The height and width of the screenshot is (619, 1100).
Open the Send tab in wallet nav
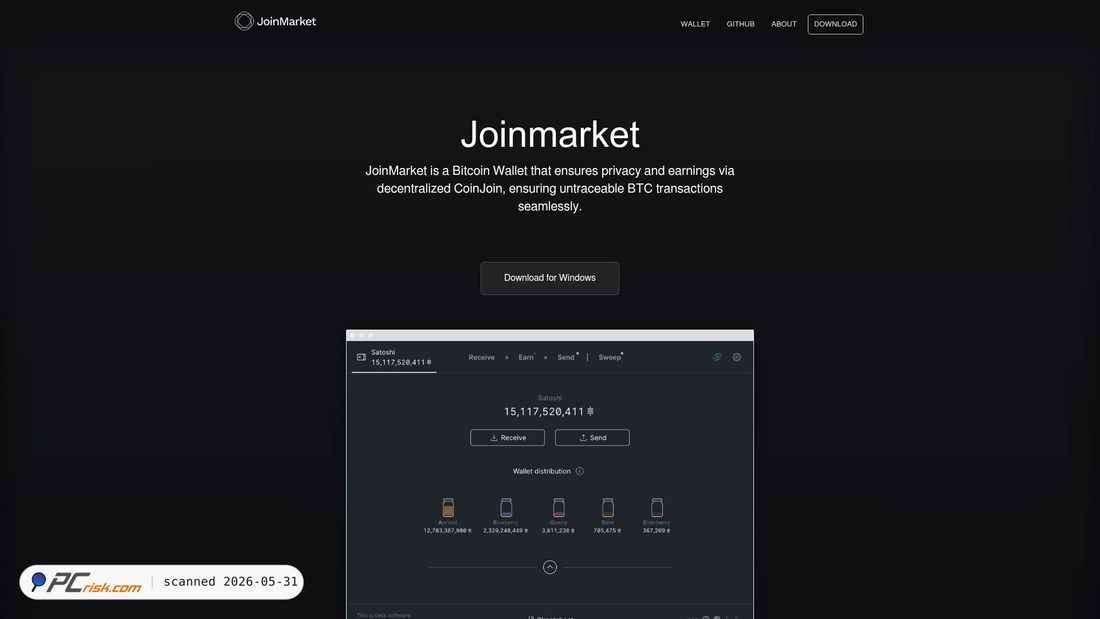tap(565, 357)
